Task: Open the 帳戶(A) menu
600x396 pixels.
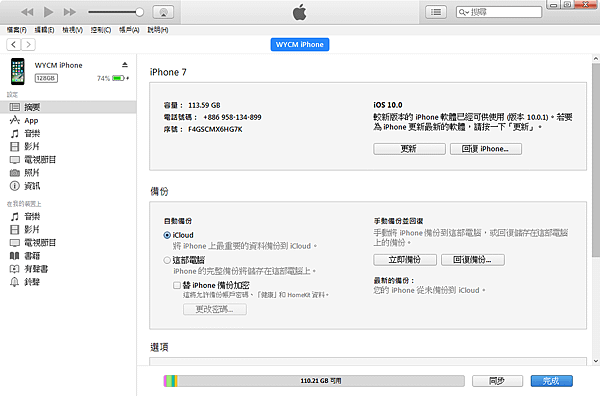Action: point(129,30)
